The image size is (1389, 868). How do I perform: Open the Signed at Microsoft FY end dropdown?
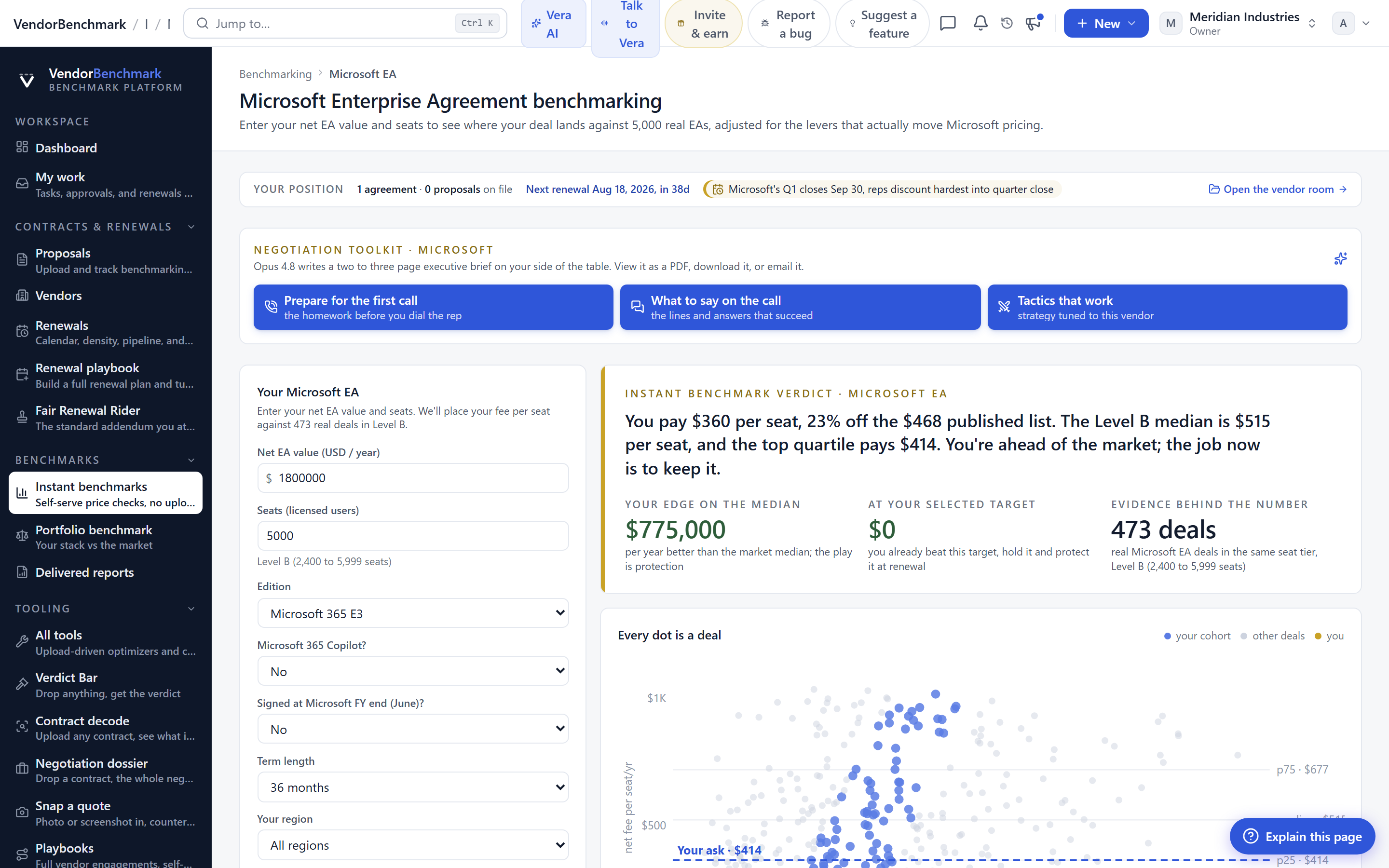tap(413, 729)
